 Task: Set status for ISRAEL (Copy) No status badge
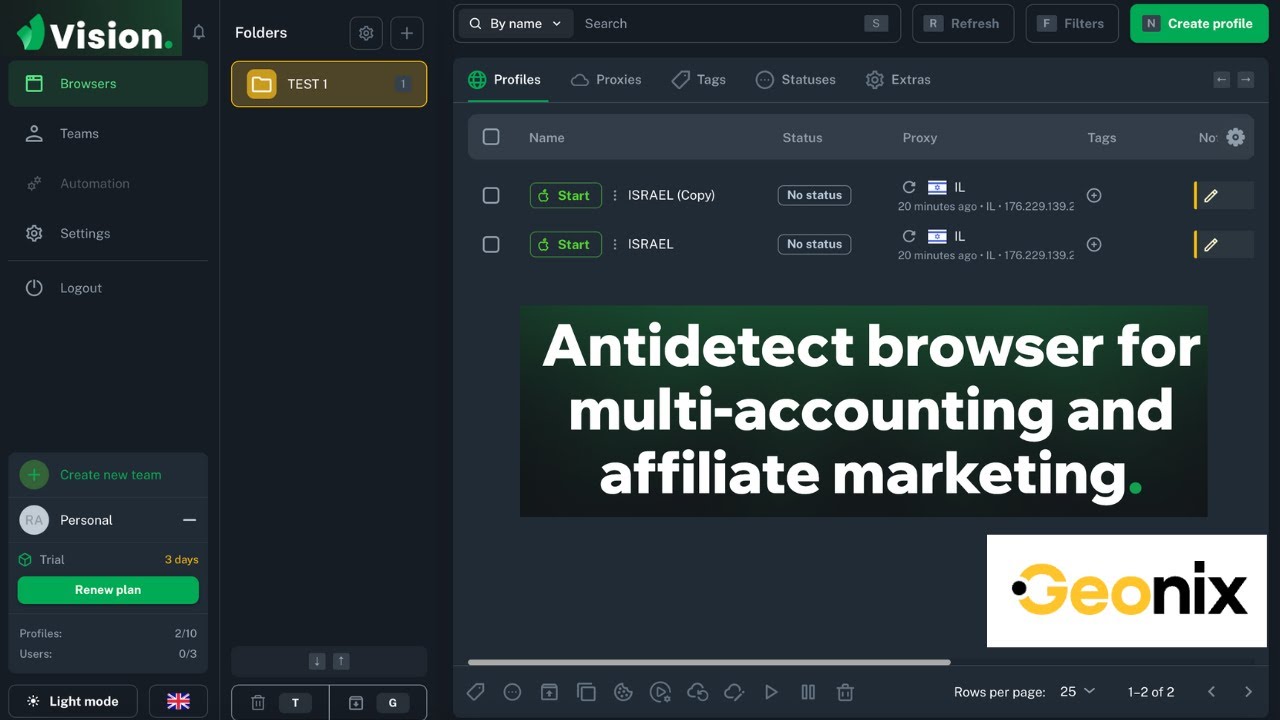(x=814, y=196)
